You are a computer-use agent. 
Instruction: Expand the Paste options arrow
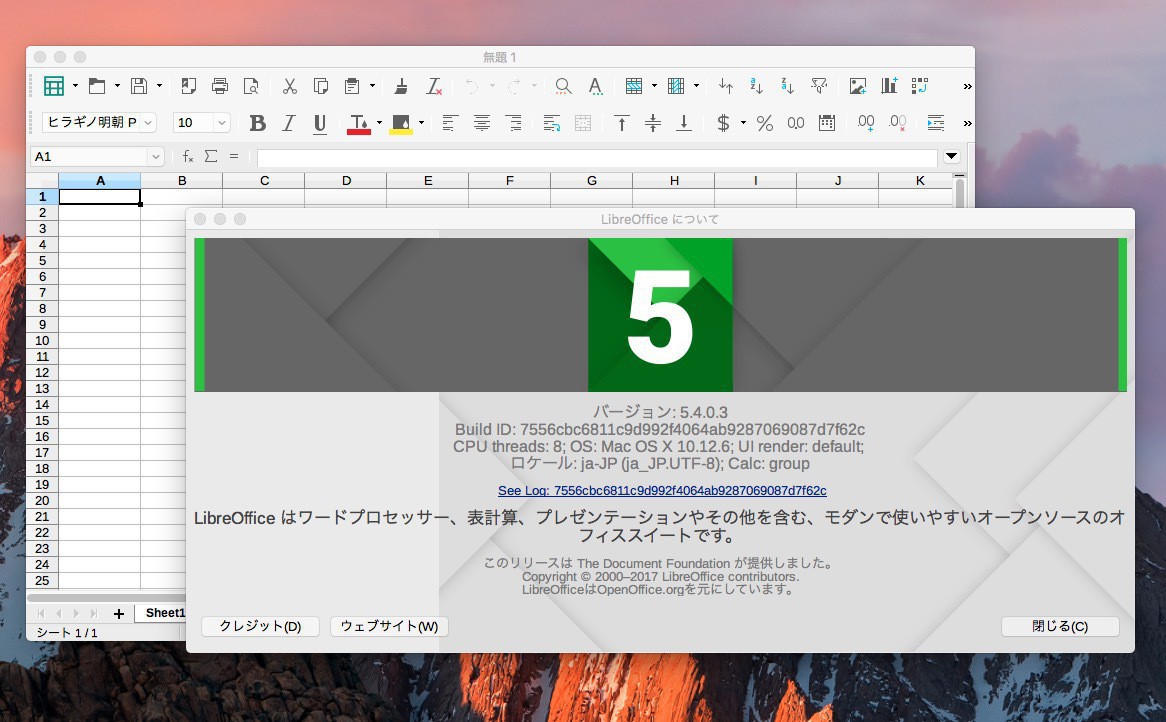click(x=373, y=86)
